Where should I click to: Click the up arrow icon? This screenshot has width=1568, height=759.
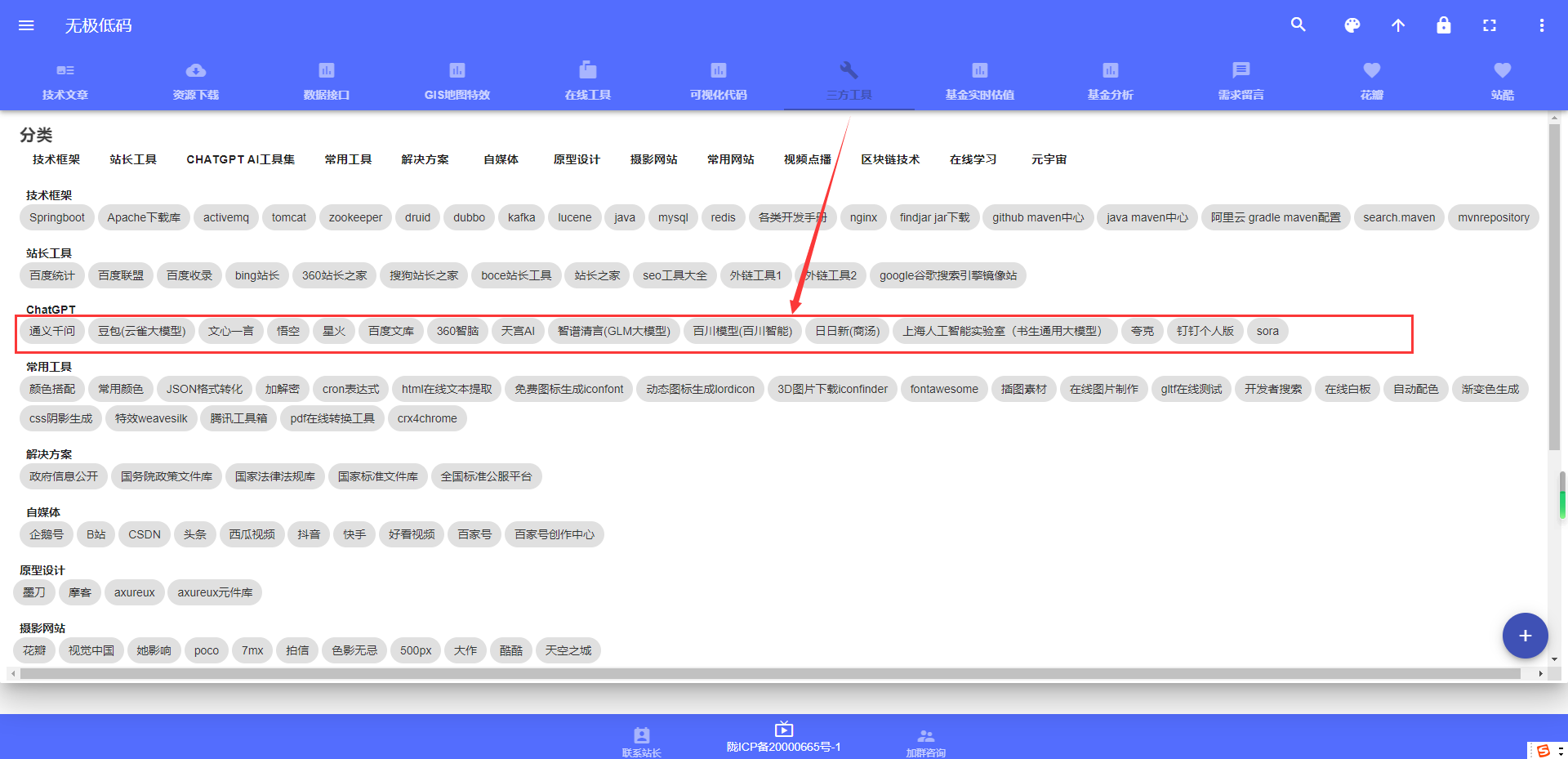[x=1398, y=25]
